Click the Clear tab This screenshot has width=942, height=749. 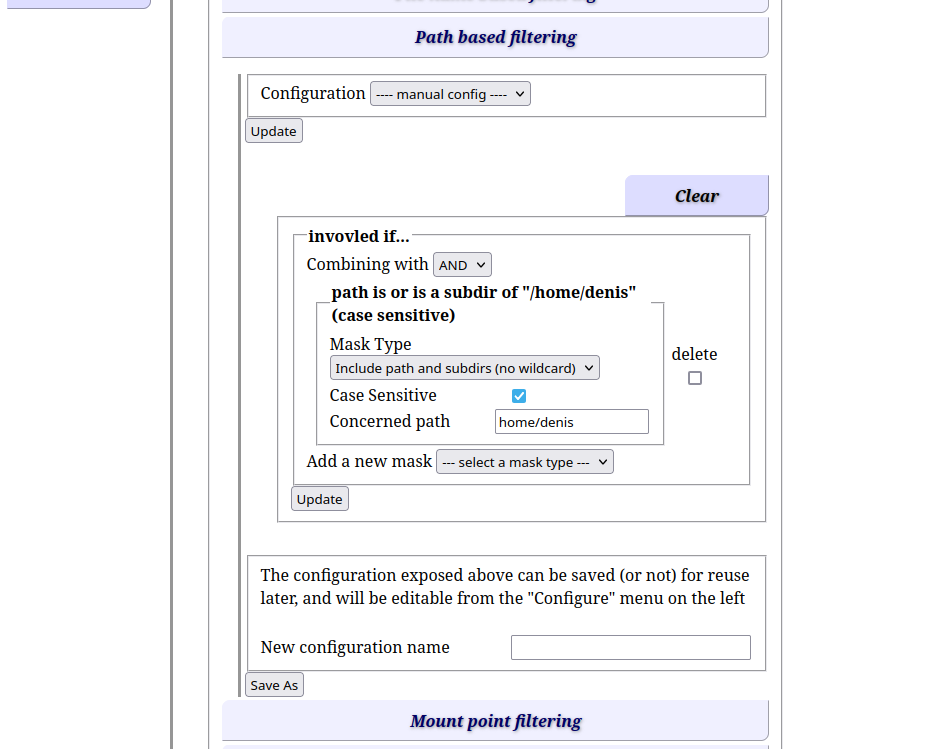(696, 196)
